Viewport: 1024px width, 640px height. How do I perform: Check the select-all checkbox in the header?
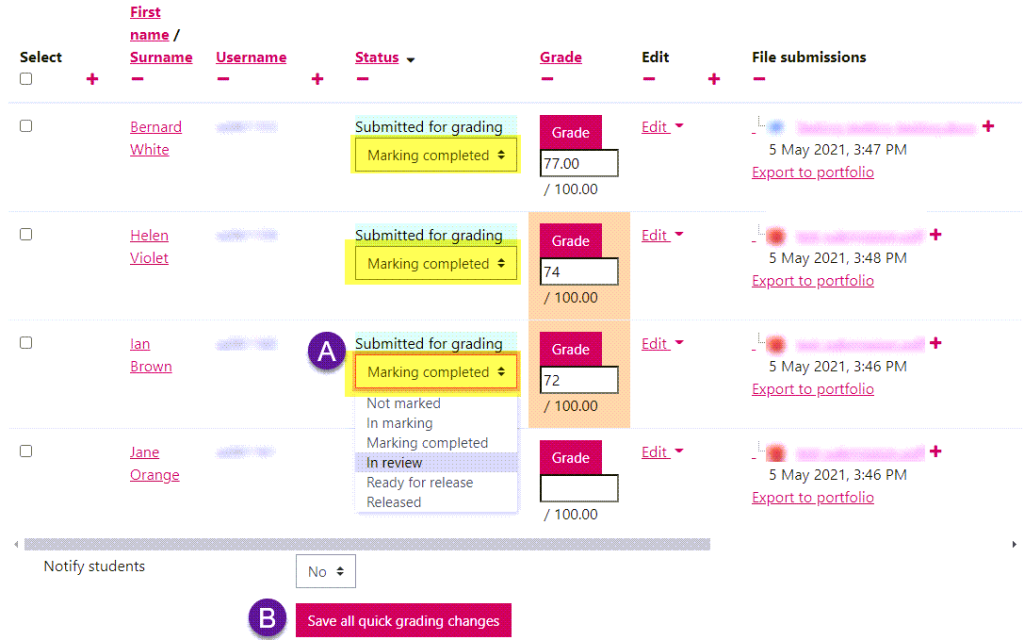[25, 78]
